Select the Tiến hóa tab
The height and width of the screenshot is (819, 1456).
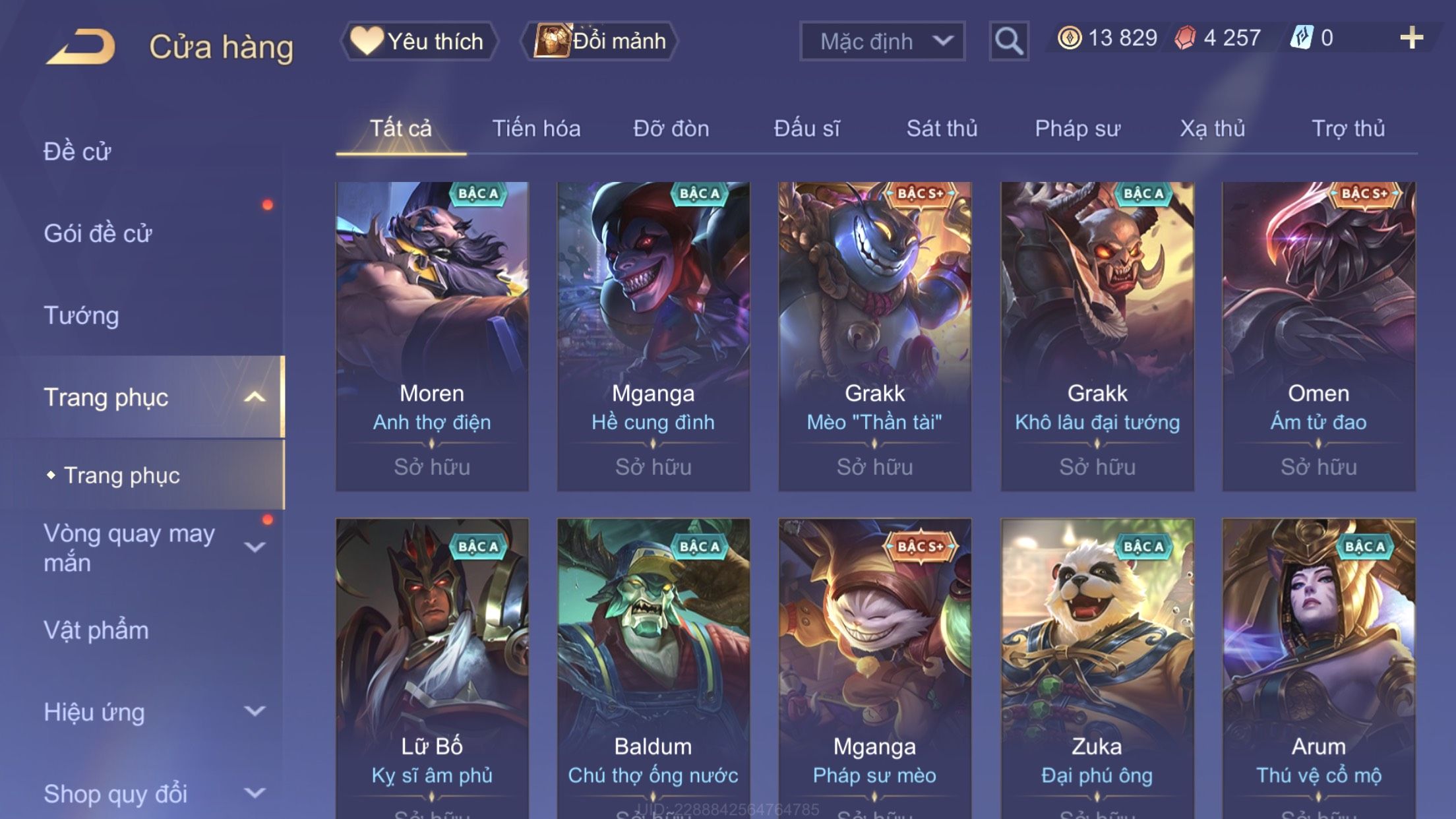(536, 128)
